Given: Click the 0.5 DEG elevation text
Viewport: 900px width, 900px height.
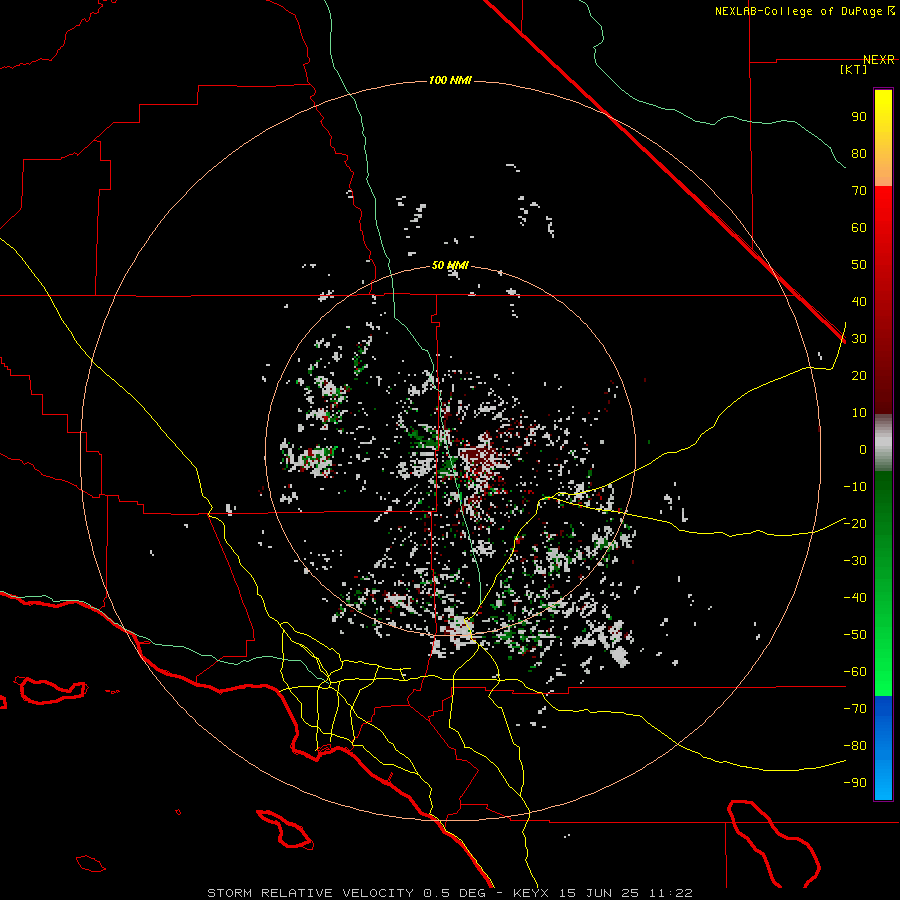Looking at the screenshot, I should click(x=454, y=893).
